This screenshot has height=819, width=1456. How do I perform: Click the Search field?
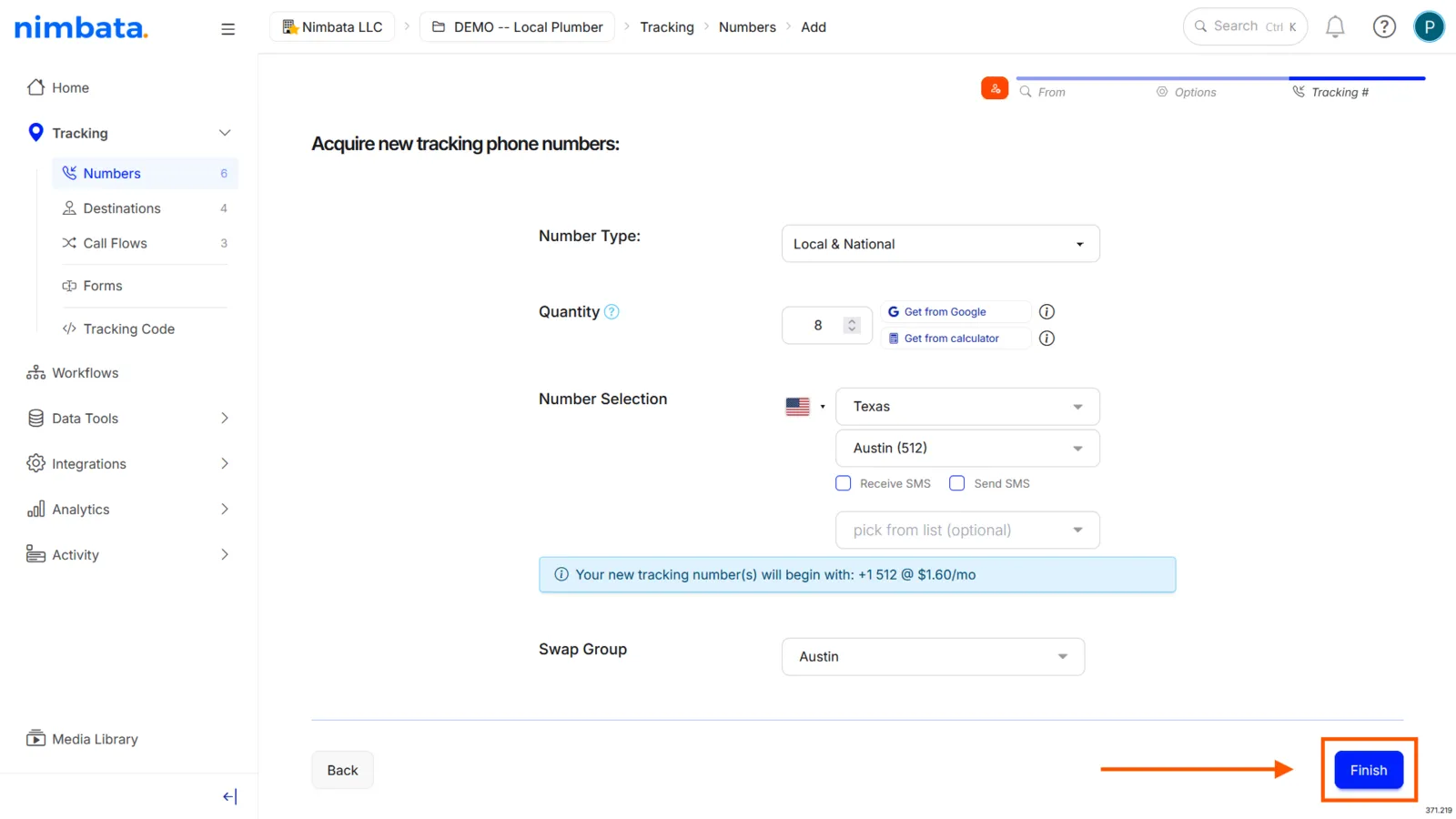(1245, 27)
